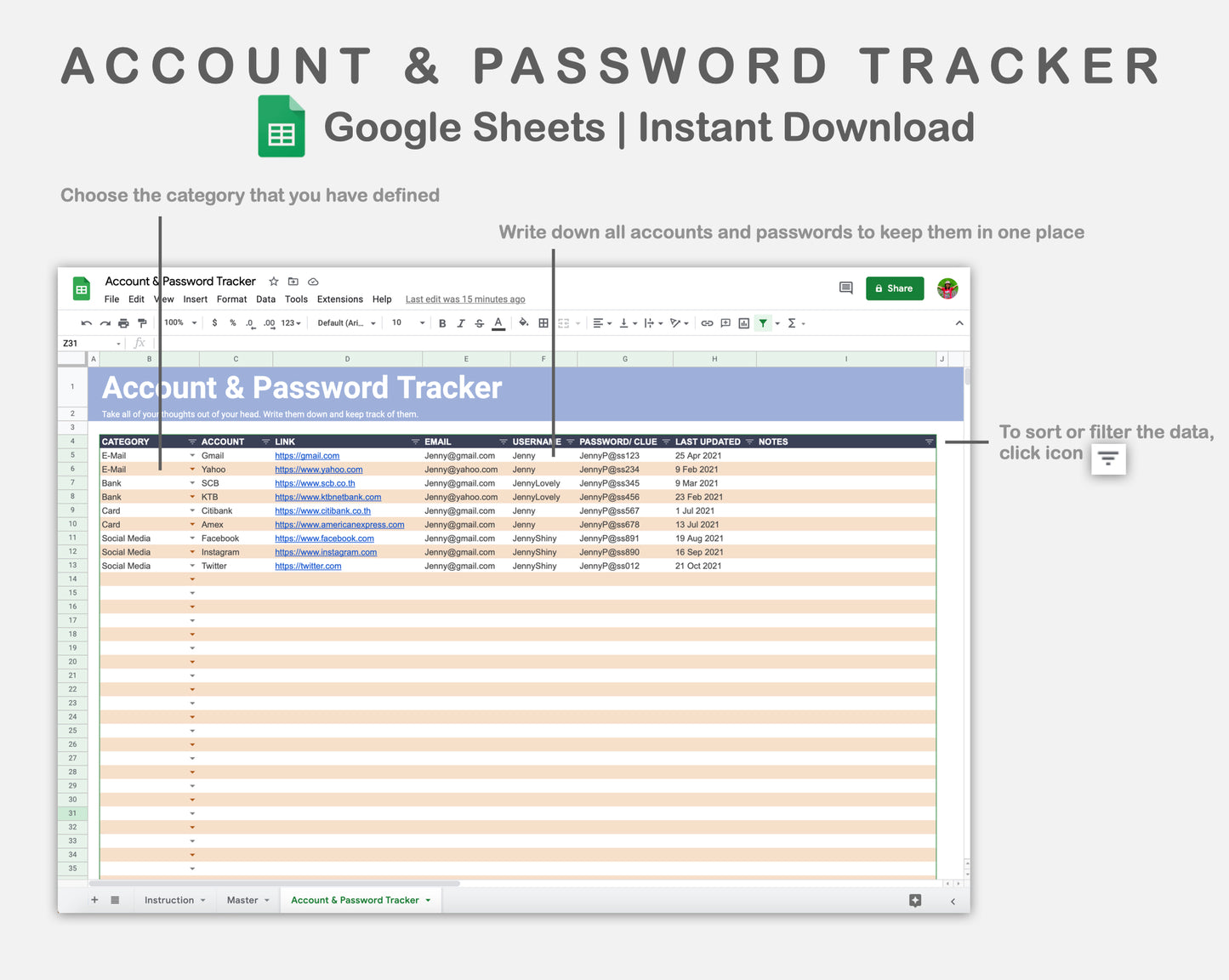The height and width of the screenshot is (980, 1229).
Task: Click the Undo icon
Action: [x=86, y=323]
